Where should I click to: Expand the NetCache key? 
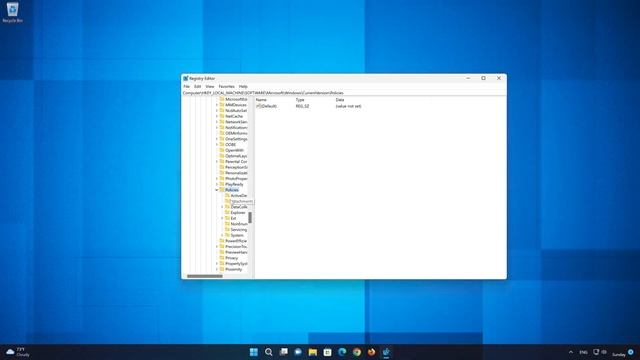(x=217, y=116)
